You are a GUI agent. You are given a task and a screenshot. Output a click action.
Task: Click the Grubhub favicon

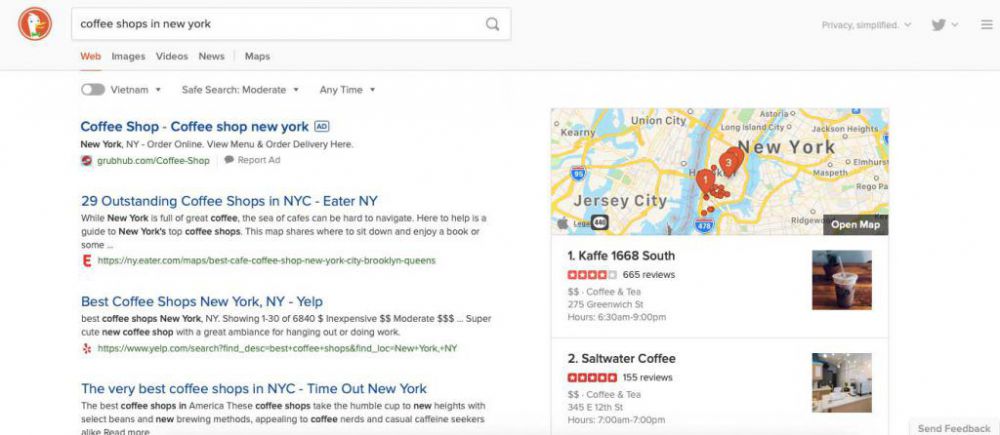(87, 161)
